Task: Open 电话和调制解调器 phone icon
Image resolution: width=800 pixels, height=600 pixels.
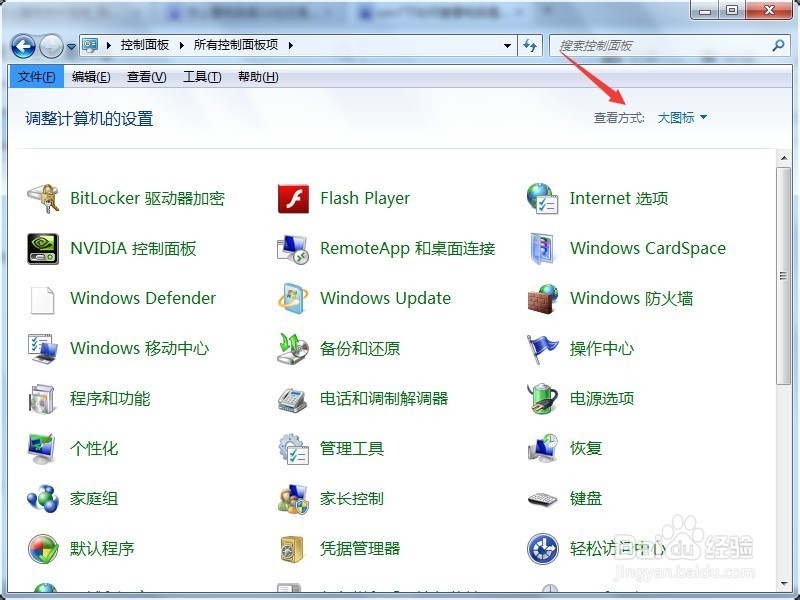Action: (x=293, y=399)
